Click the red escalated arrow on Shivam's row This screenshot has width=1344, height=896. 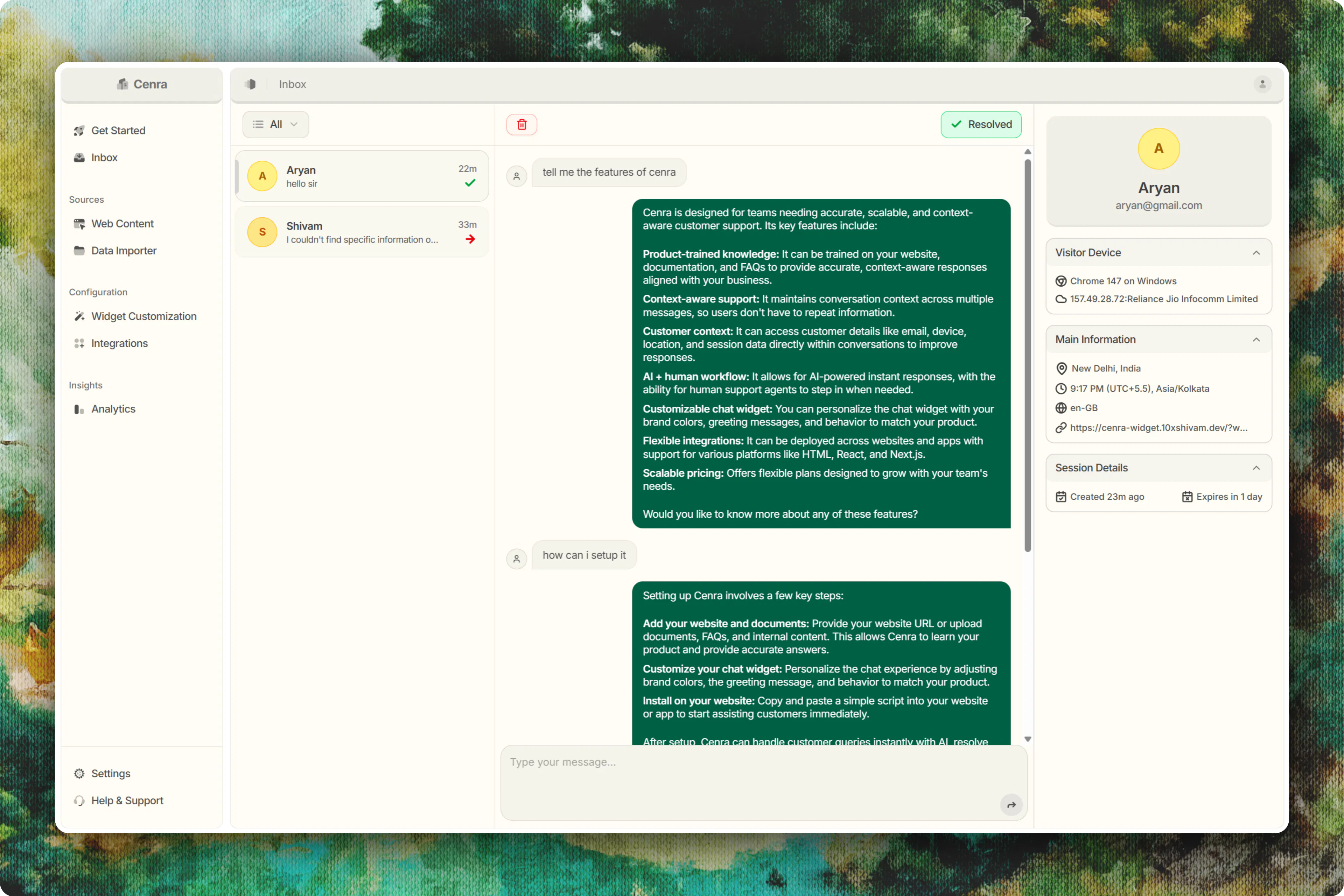coord(470,239)
